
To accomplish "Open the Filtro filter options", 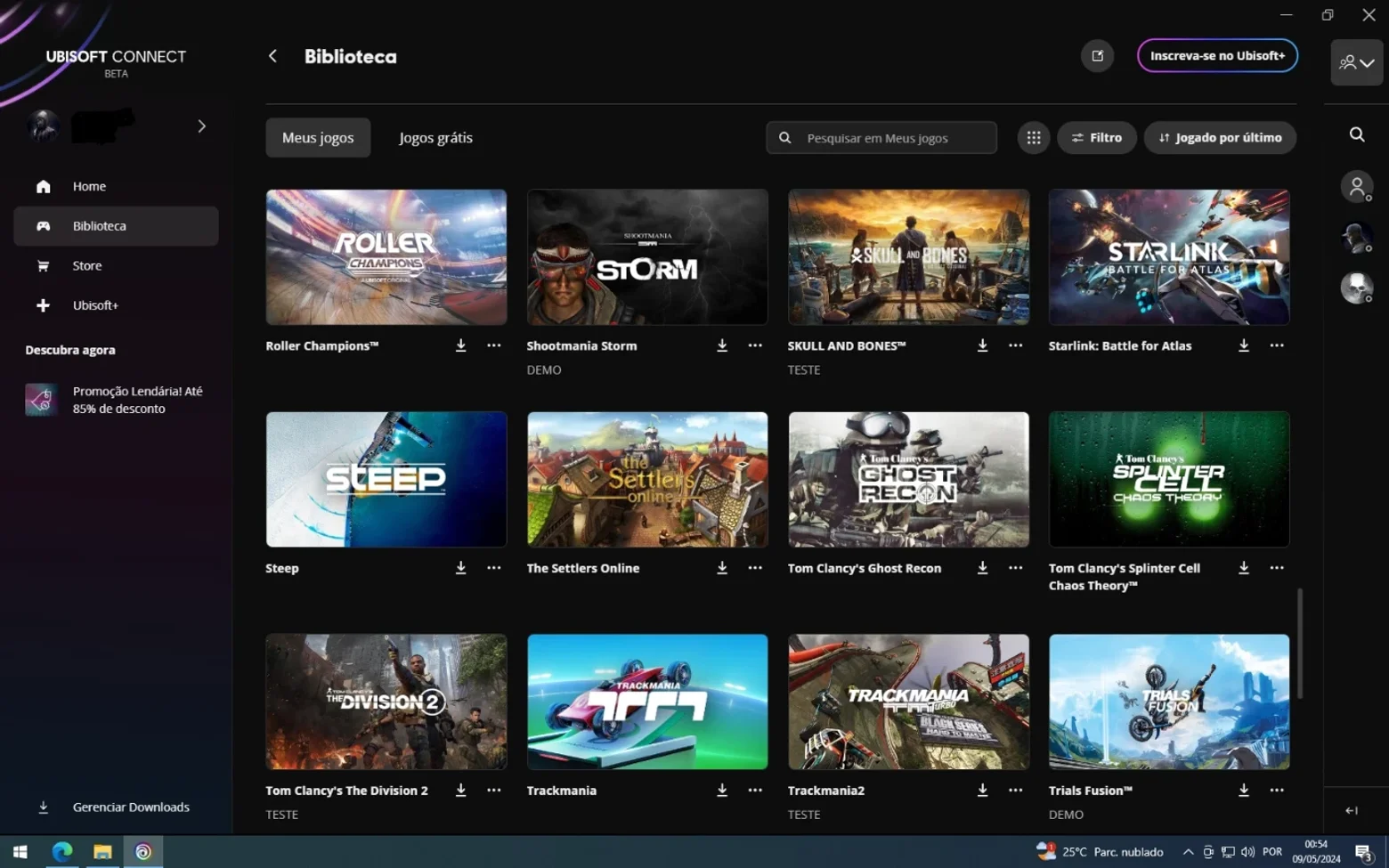I will tap(1097, 138).
